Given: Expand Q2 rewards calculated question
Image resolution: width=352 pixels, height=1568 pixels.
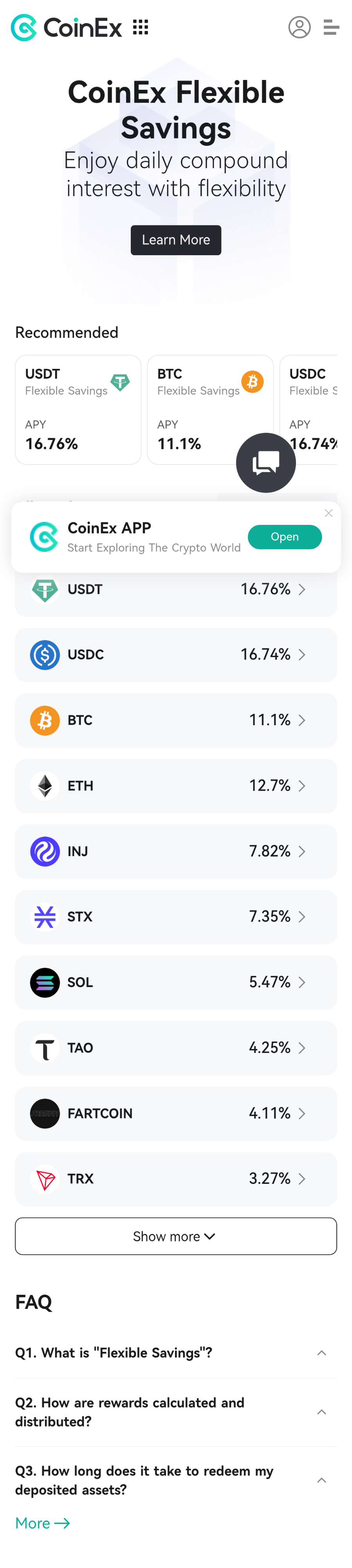Looking at the screenshot, I should 321,1412.
